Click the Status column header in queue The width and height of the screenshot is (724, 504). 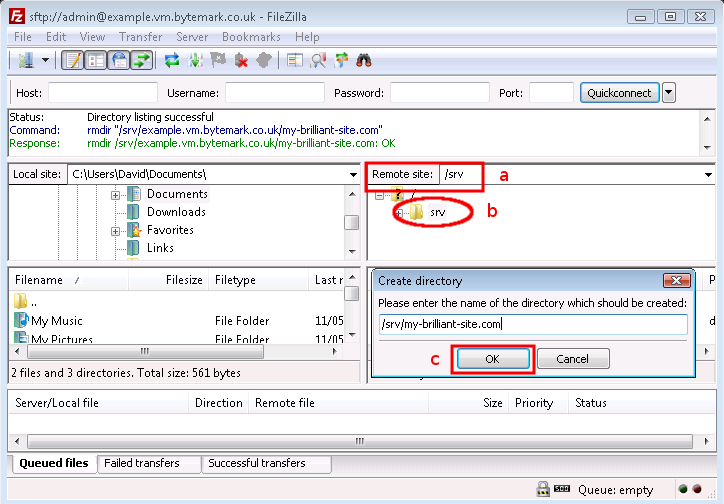(642, 402)
